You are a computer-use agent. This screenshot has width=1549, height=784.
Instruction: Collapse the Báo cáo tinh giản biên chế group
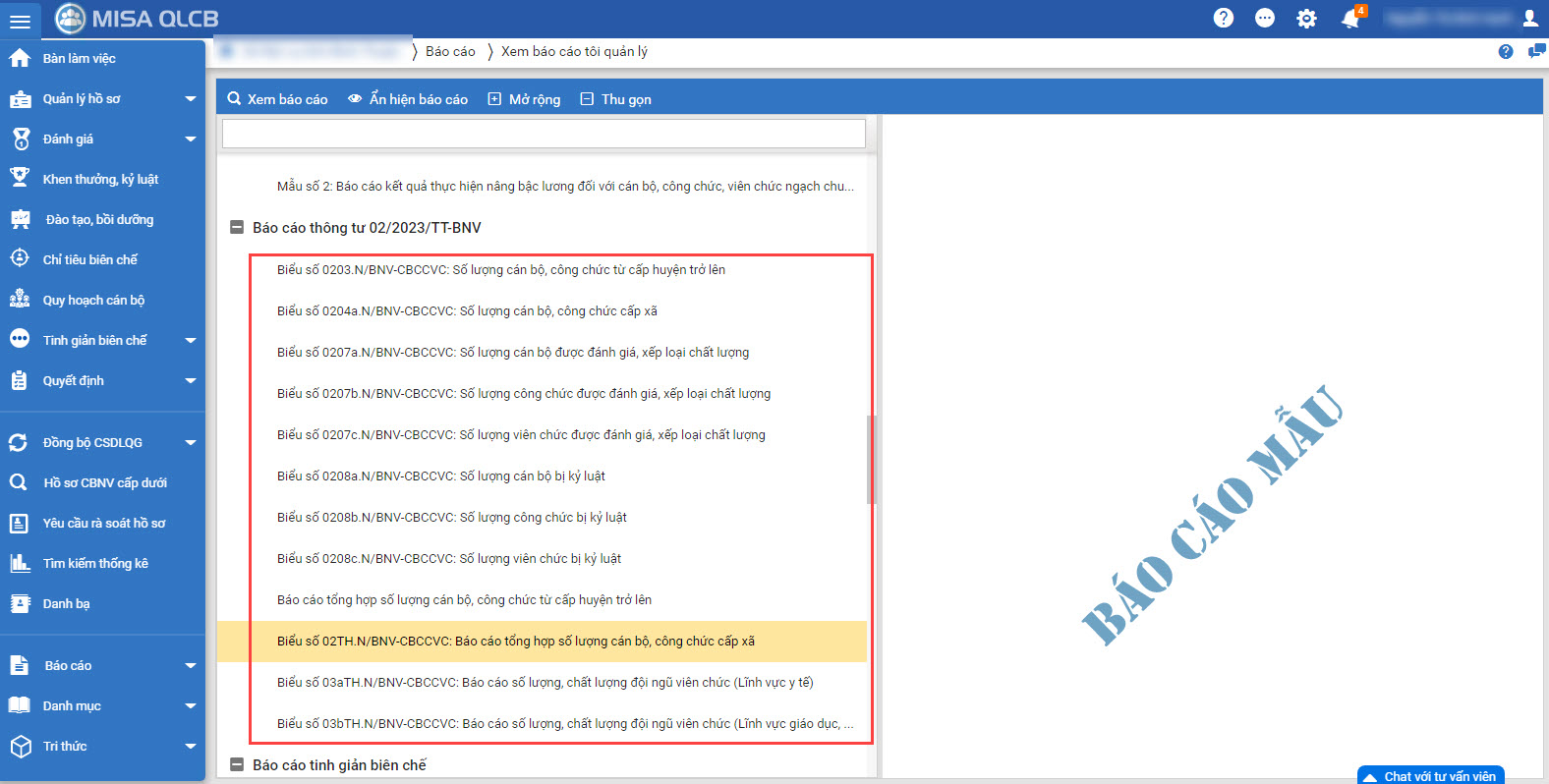pyautogui.click(x=236, y=764)
